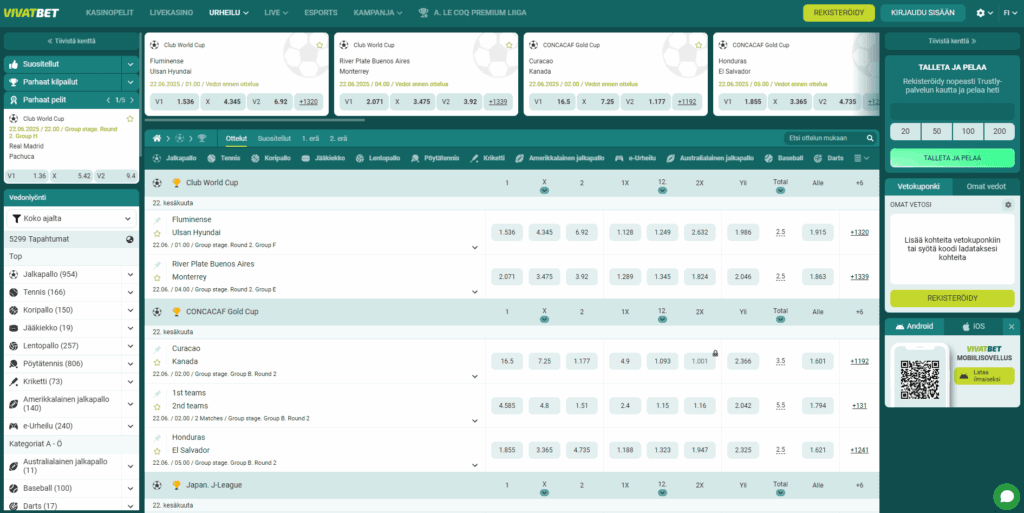The height and width of the screenshot is (513, 1024).
Task: Click the home icon in breadcrumb
Action: tap(157, 138)
